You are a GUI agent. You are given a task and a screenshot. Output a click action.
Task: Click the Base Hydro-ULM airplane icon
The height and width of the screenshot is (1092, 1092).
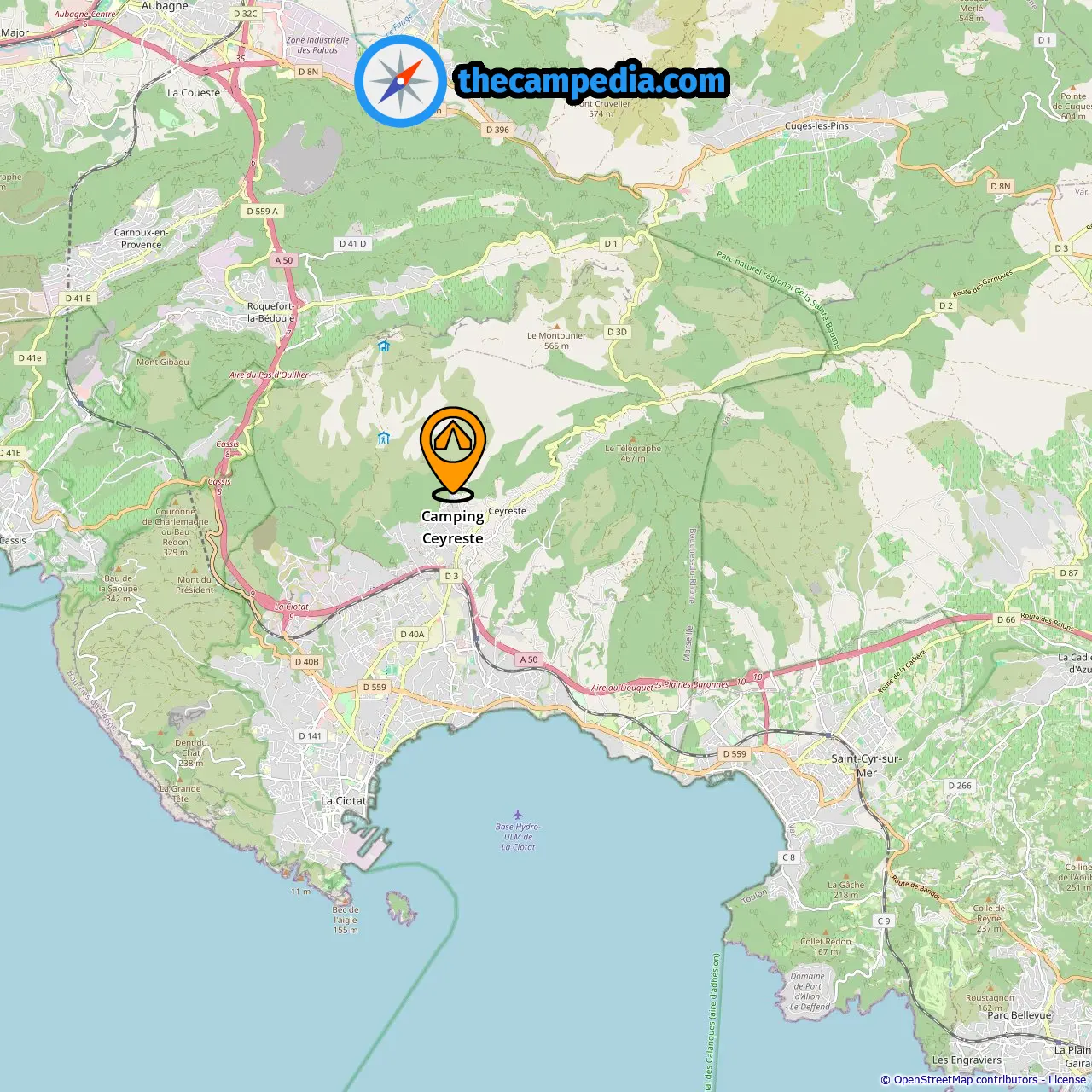click(x=517, y=815)
